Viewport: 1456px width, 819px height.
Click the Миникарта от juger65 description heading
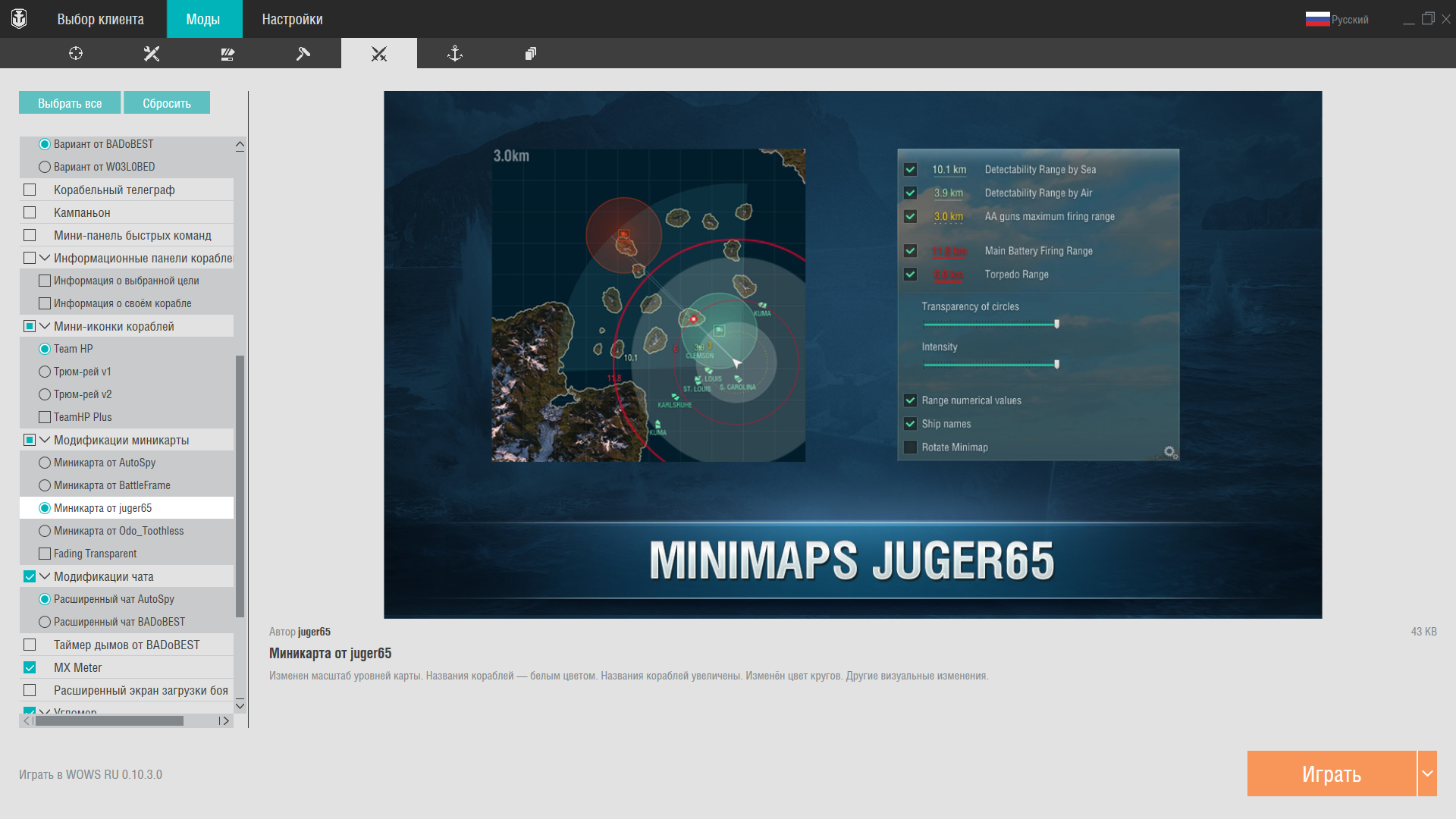click(330, 653)
